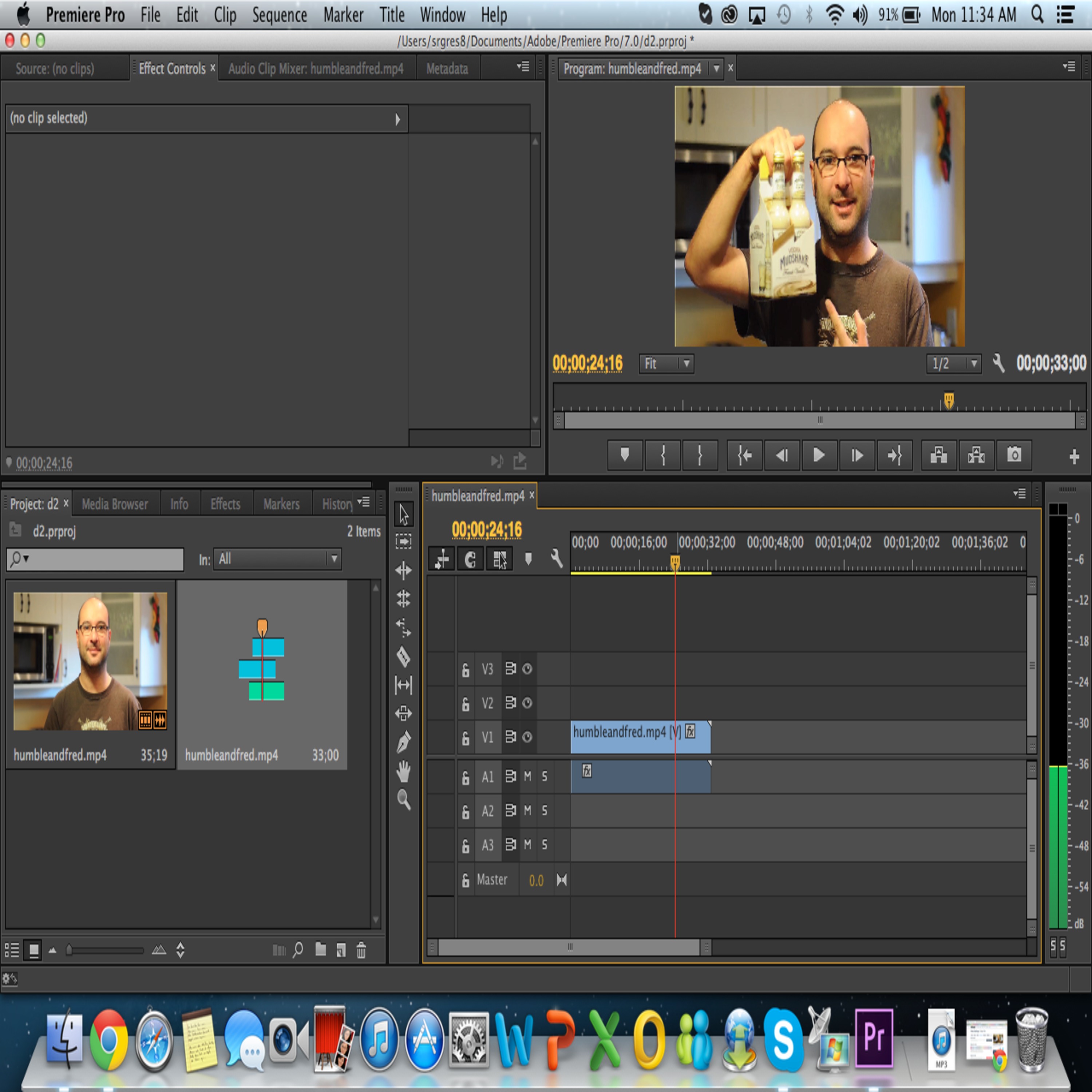Select humbleandfred.mp4 clip thumbnail in project
The height and width of the screenshot is (1092, 1092).
tap(90, 661)
